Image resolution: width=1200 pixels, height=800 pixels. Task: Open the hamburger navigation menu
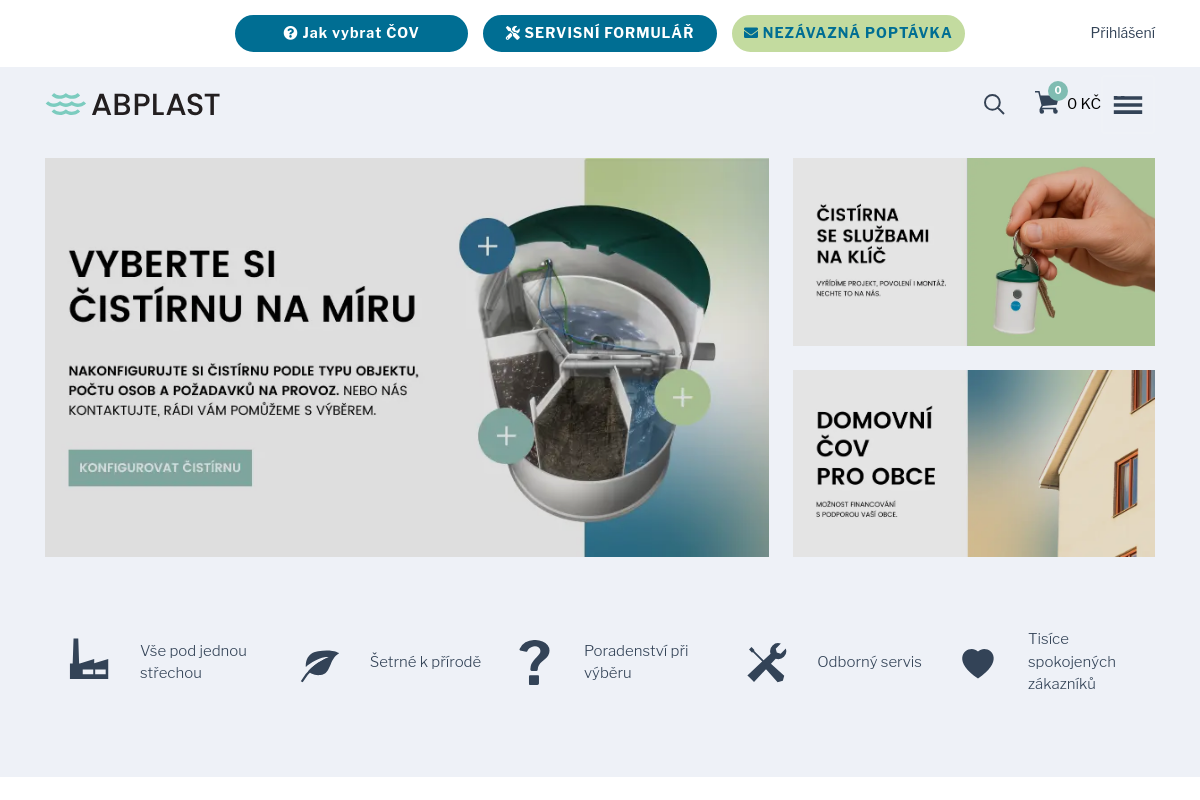[1127, 104]
